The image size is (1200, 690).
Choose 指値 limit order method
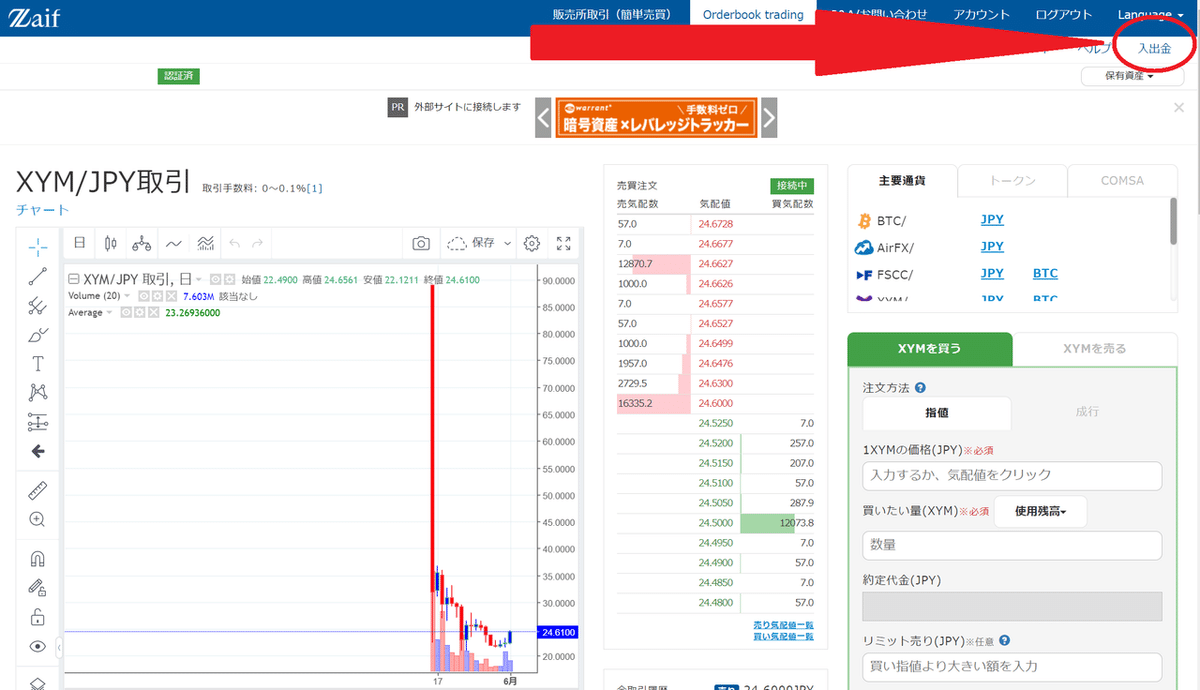tap(937, 412)
